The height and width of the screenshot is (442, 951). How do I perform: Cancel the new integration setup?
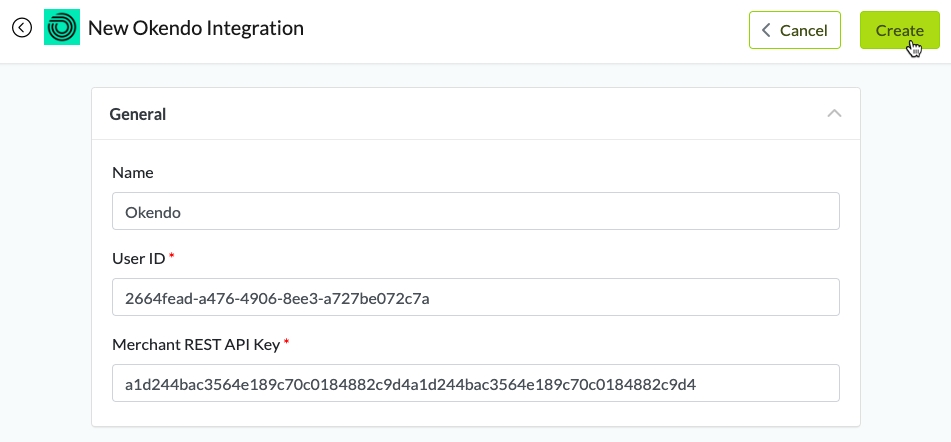click(794, 30)
